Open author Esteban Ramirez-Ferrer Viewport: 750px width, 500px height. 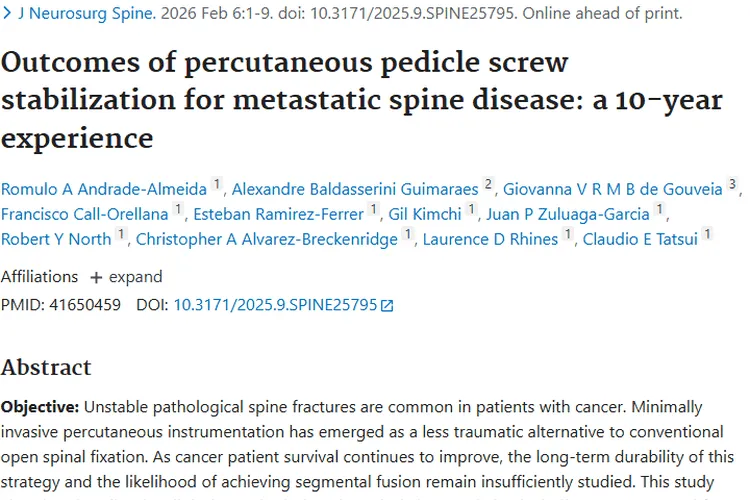tap(279, 213)
